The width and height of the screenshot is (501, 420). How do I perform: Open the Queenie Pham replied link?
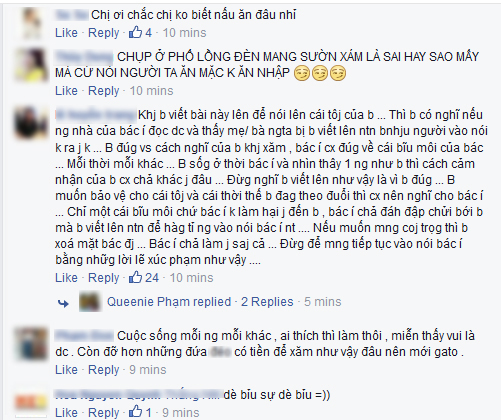tap(169, 302)
